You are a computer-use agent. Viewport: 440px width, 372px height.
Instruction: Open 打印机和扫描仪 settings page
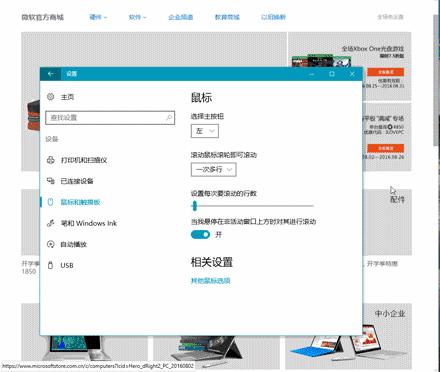click(84, 160)
